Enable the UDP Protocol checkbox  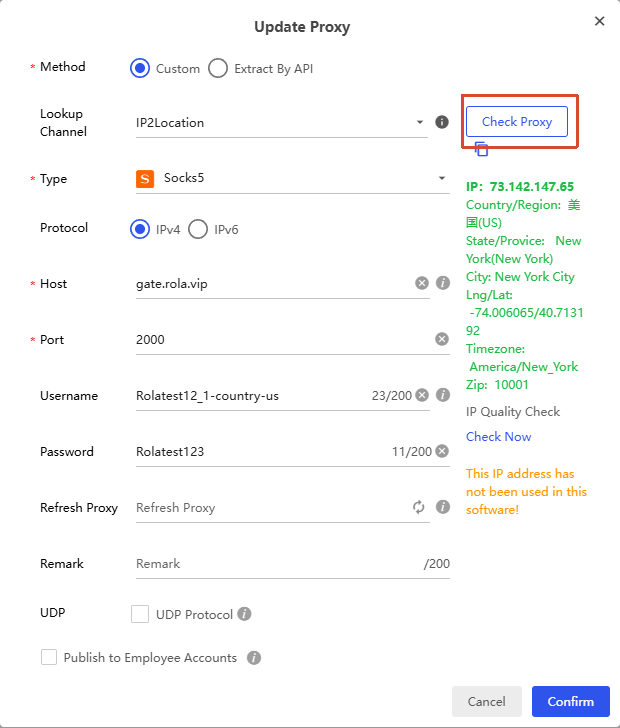[140, 614]
